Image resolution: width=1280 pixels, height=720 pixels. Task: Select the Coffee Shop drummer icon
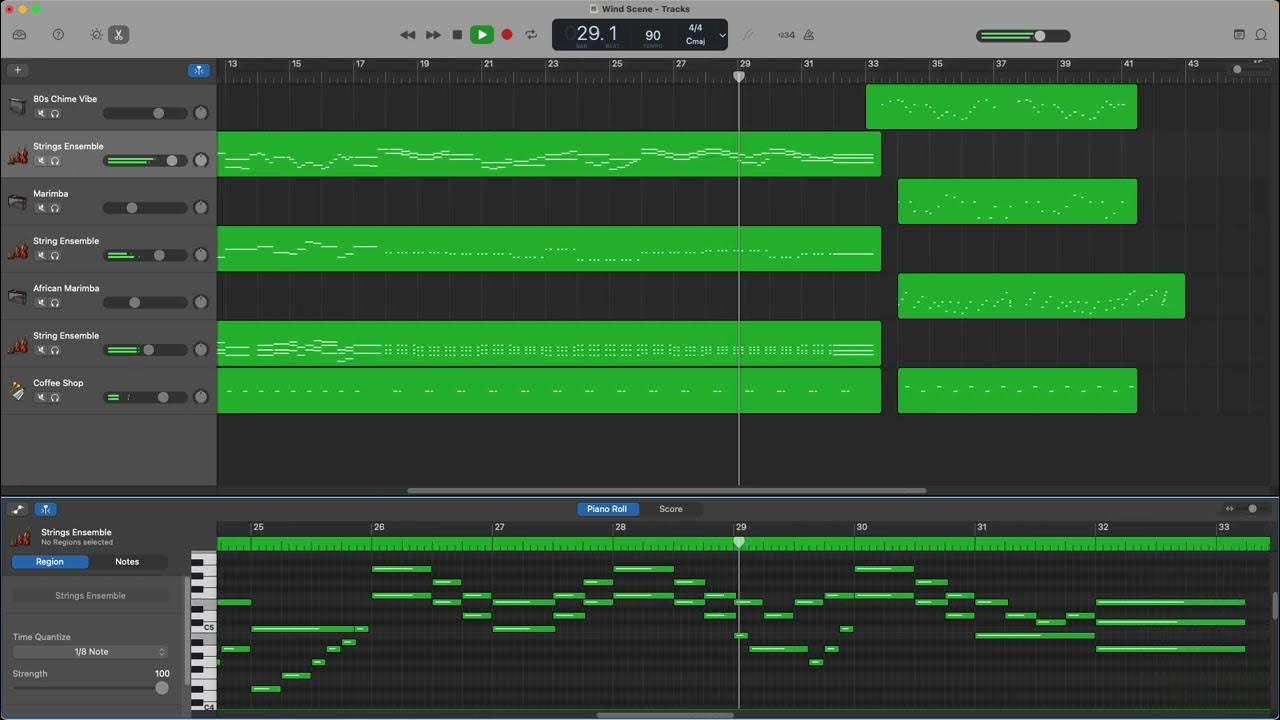tap(16, 390)
